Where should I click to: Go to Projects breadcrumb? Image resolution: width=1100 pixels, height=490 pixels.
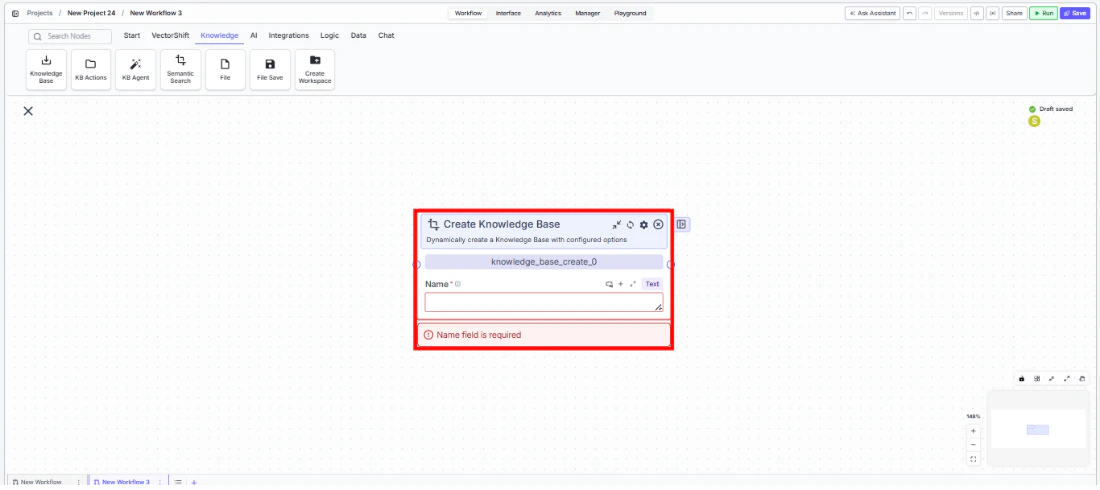click(40, 13)
